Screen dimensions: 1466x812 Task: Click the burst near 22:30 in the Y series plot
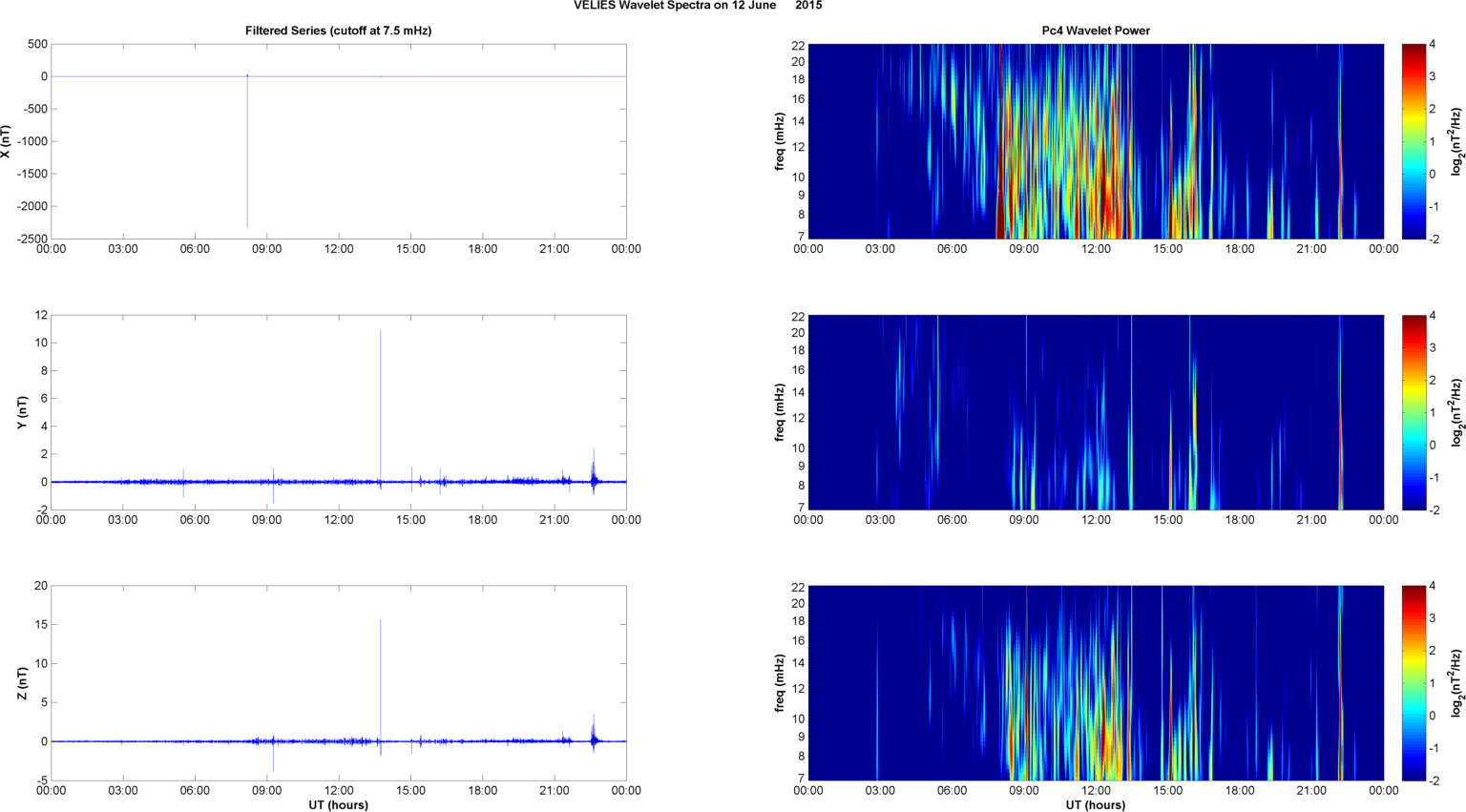coord(594,474)
